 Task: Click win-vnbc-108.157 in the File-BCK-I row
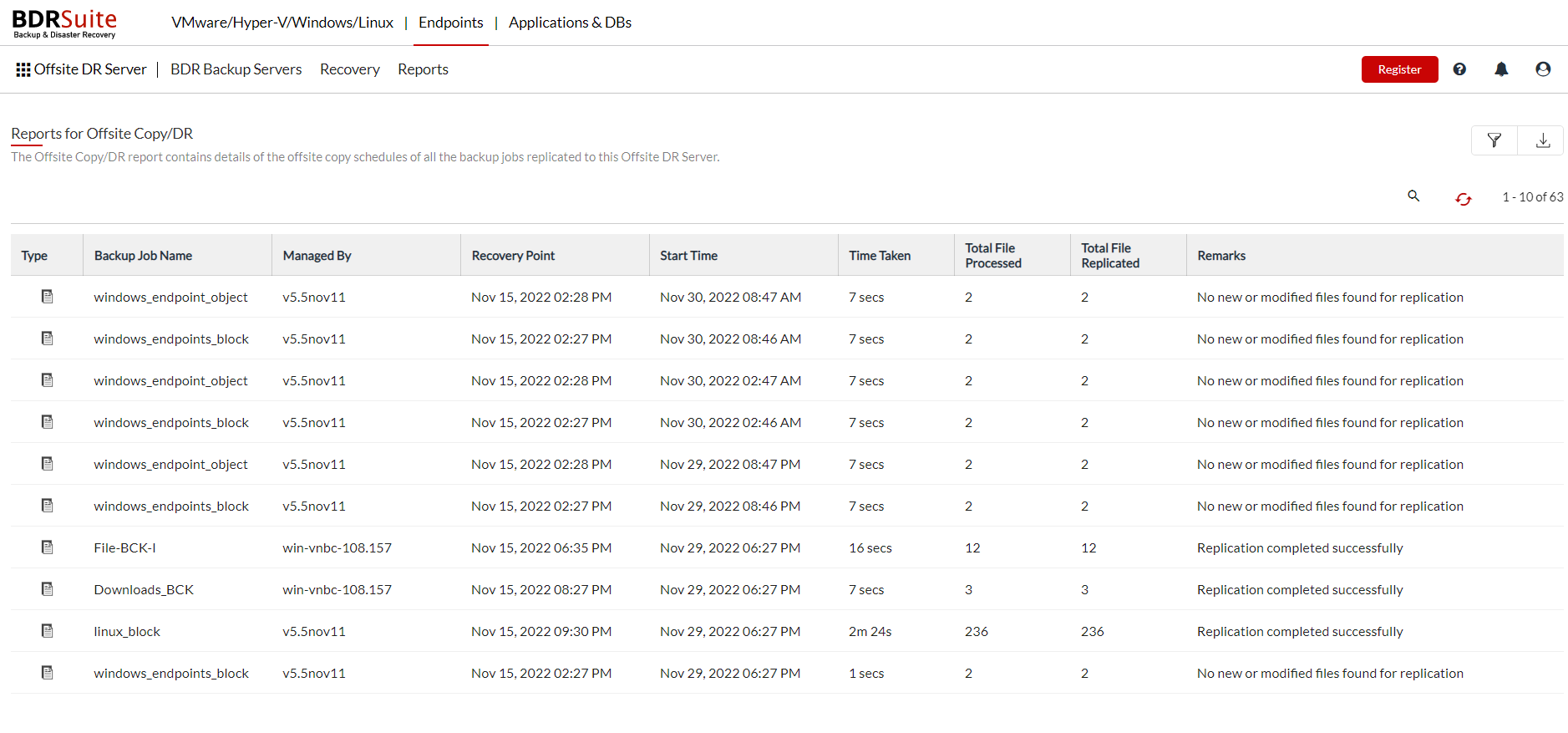[337, 547]
